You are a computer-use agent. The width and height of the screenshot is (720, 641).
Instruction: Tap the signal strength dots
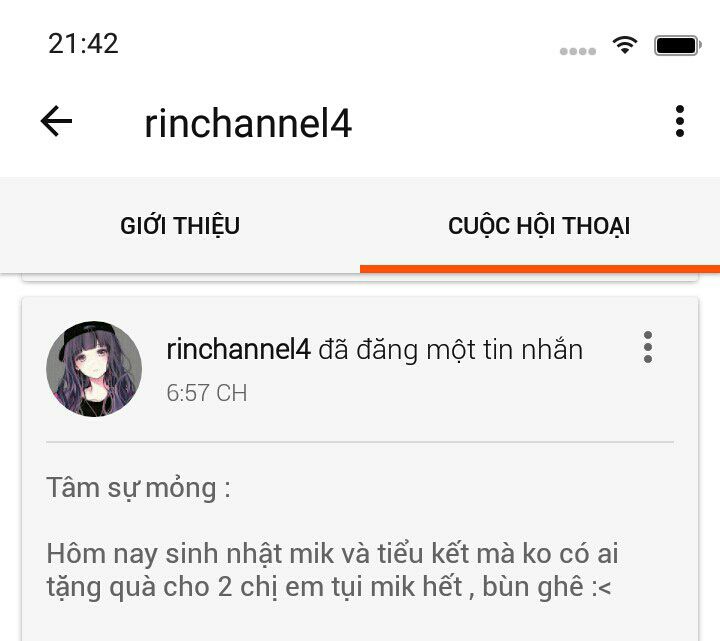(x=578, y=51)
